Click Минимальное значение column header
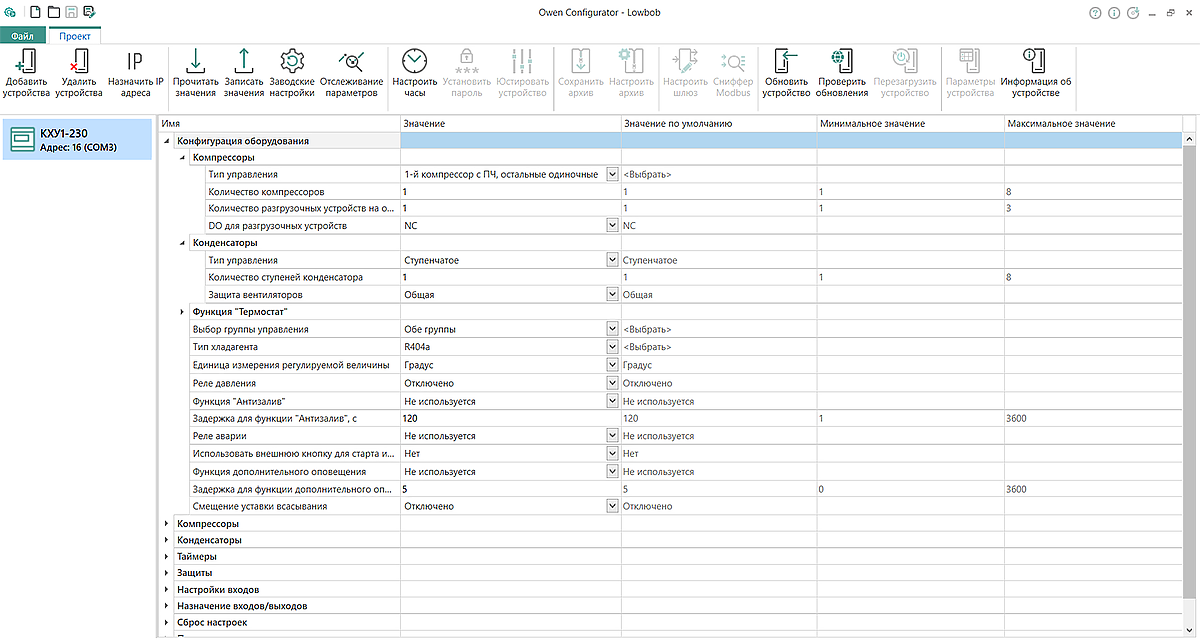The image size is (1200, 640). (910, 123)
